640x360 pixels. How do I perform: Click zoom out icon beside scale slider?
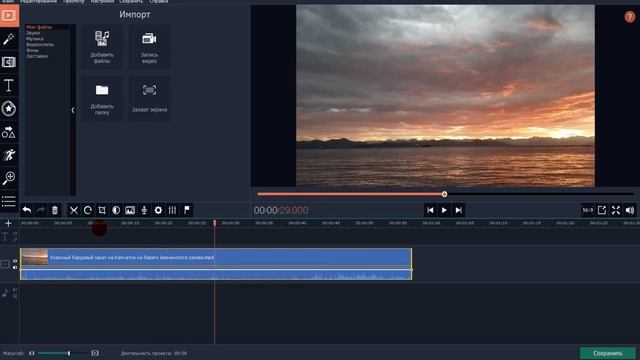(x=32, y=353)
